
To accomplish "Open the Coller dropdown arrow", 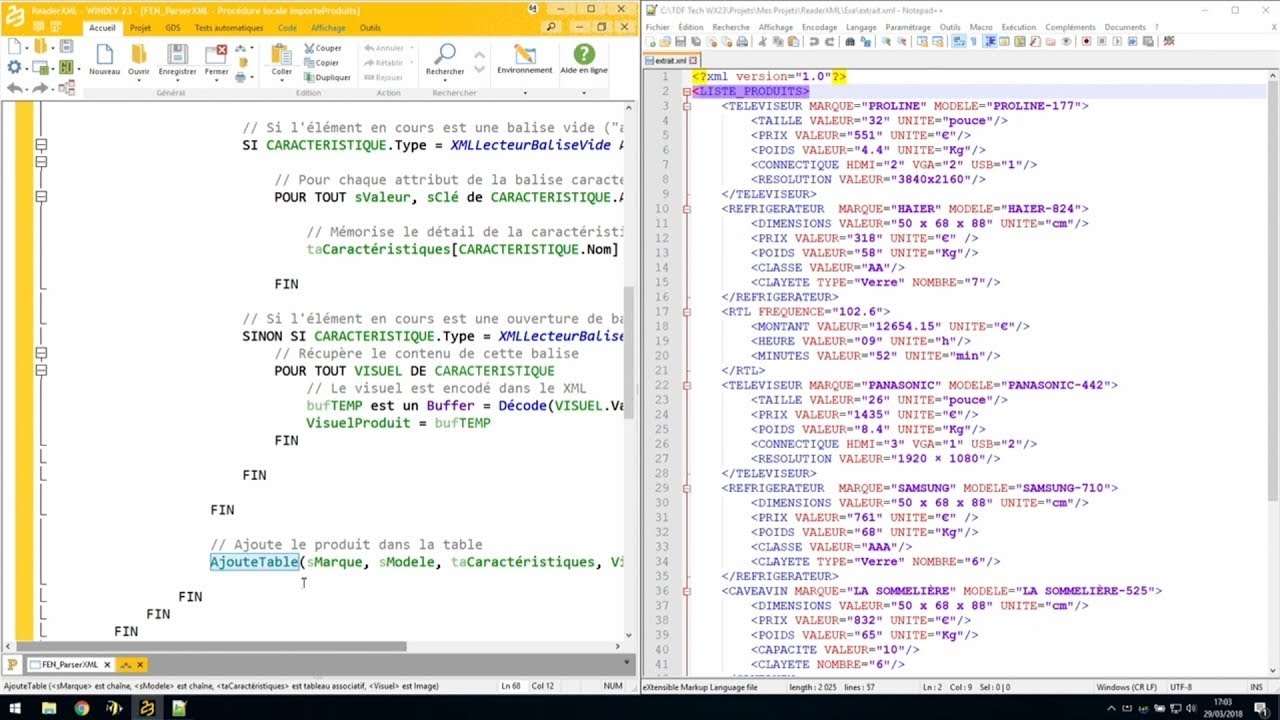I will pyautogui.click(x=282, y=80).
